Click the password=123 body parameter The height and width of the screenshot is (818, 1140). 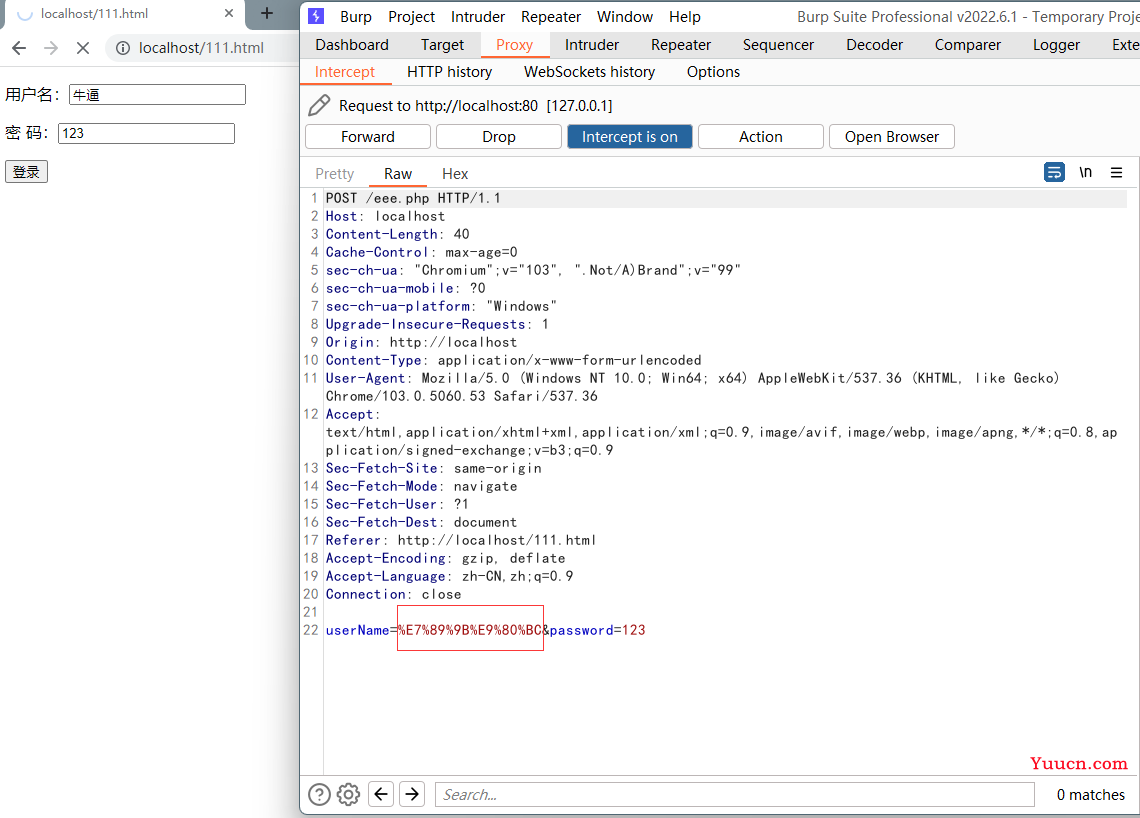598,630
